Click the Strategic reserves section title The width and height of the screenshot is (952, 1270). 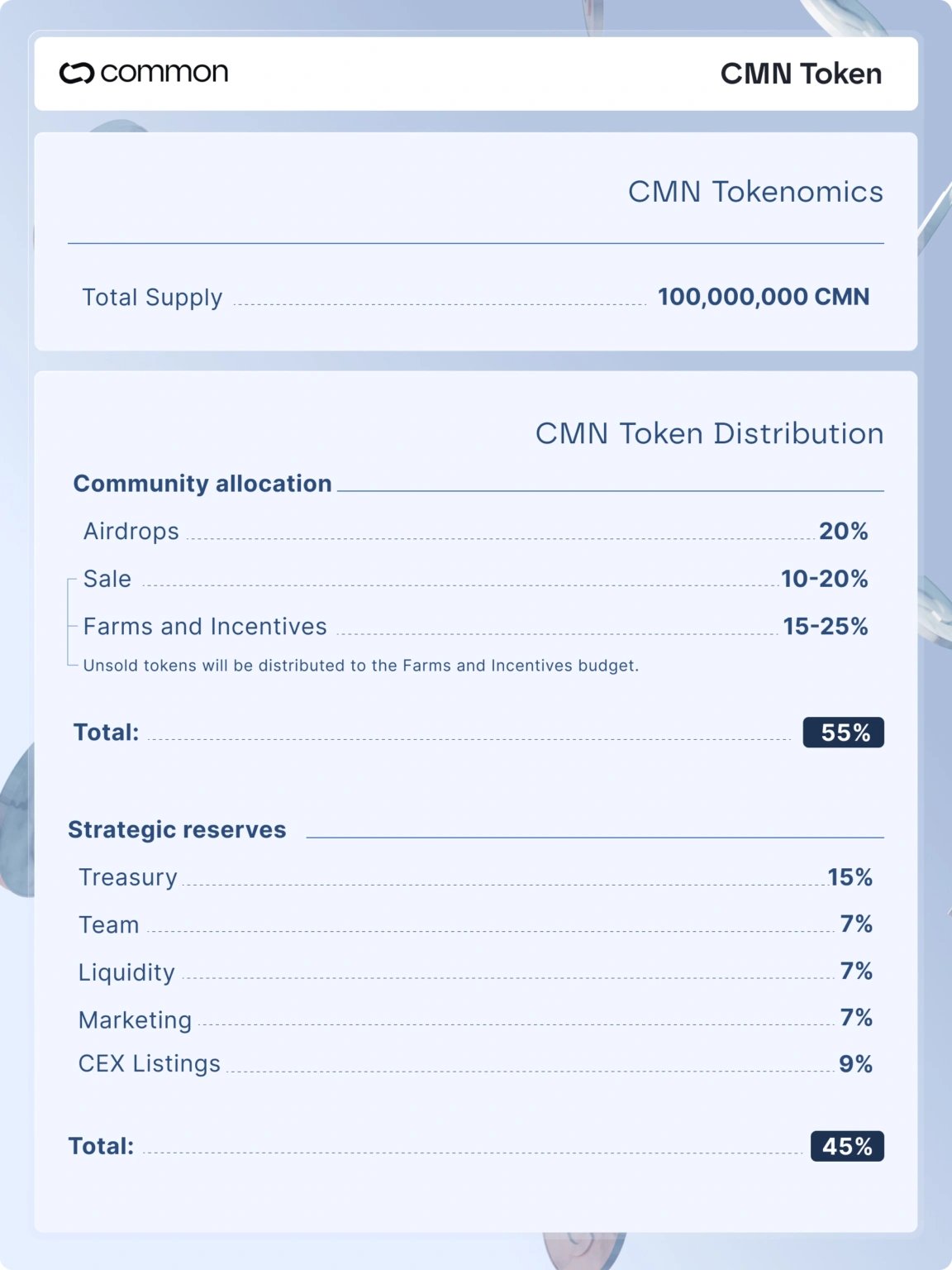coord(177,829)
